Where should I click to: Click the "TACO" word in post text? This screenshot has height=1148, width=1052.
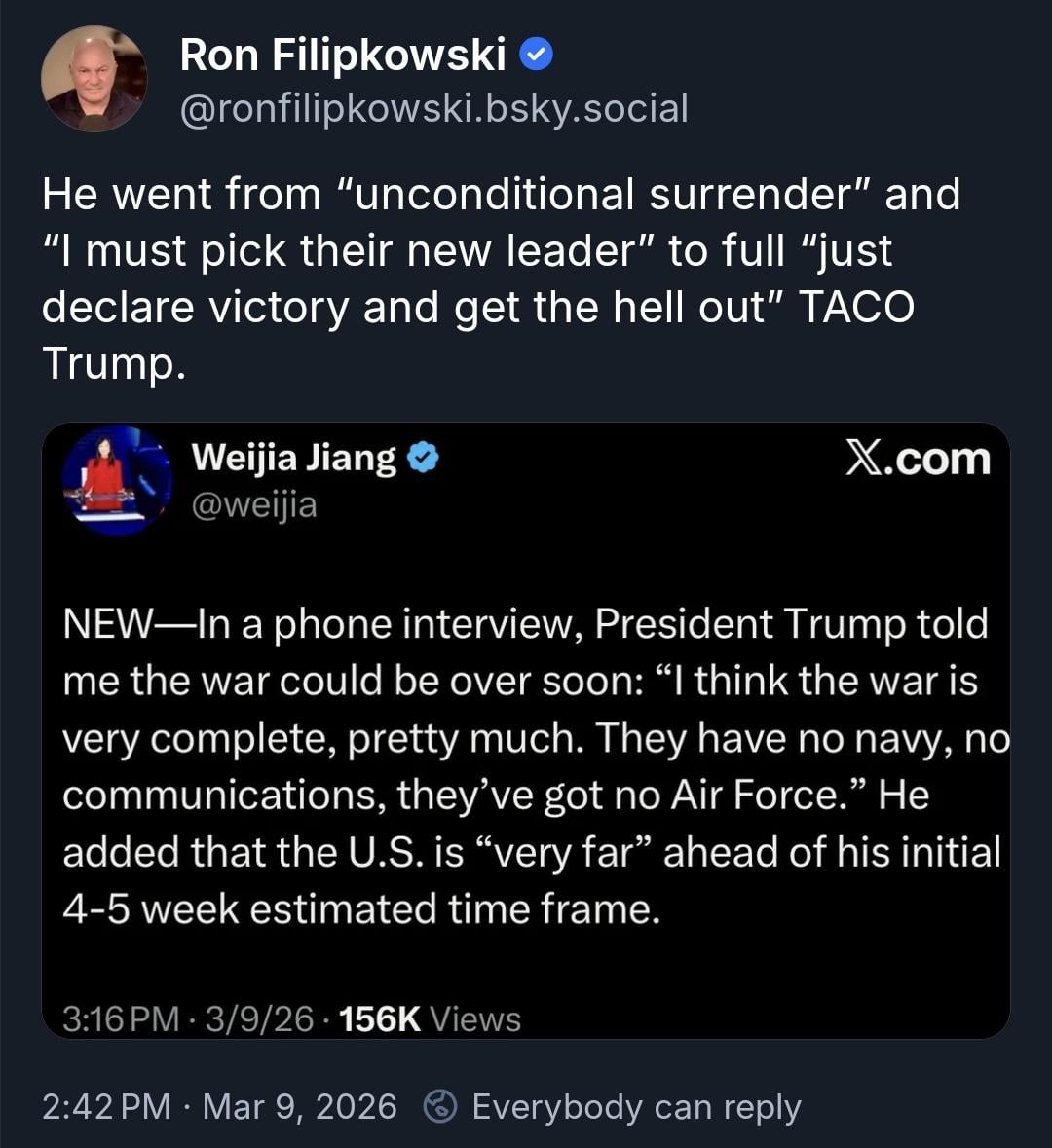[x=856, y=308]
